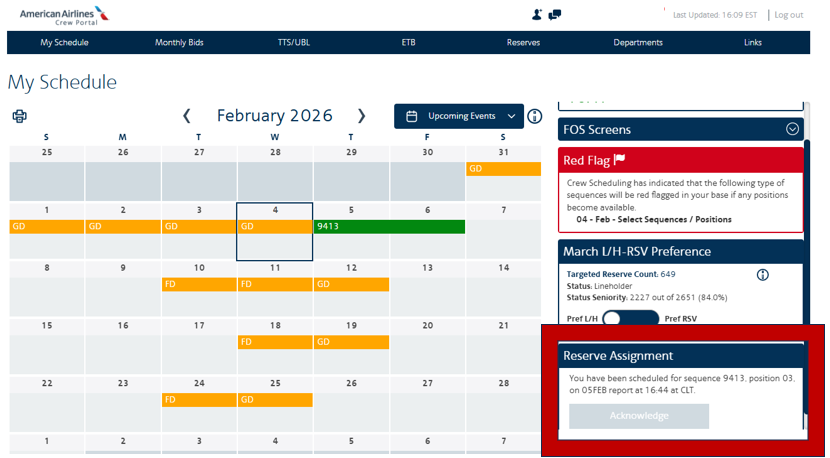830x458 pixels.
Task: Open the Monthly Bids menu
Action: pyautogui.click(x=179, y=42)
